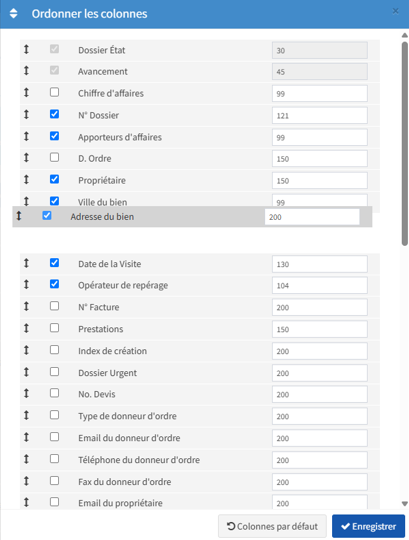The image size is (409, 540).
Task: Click the width field for D. Ordre
Action: pos(319,159)
